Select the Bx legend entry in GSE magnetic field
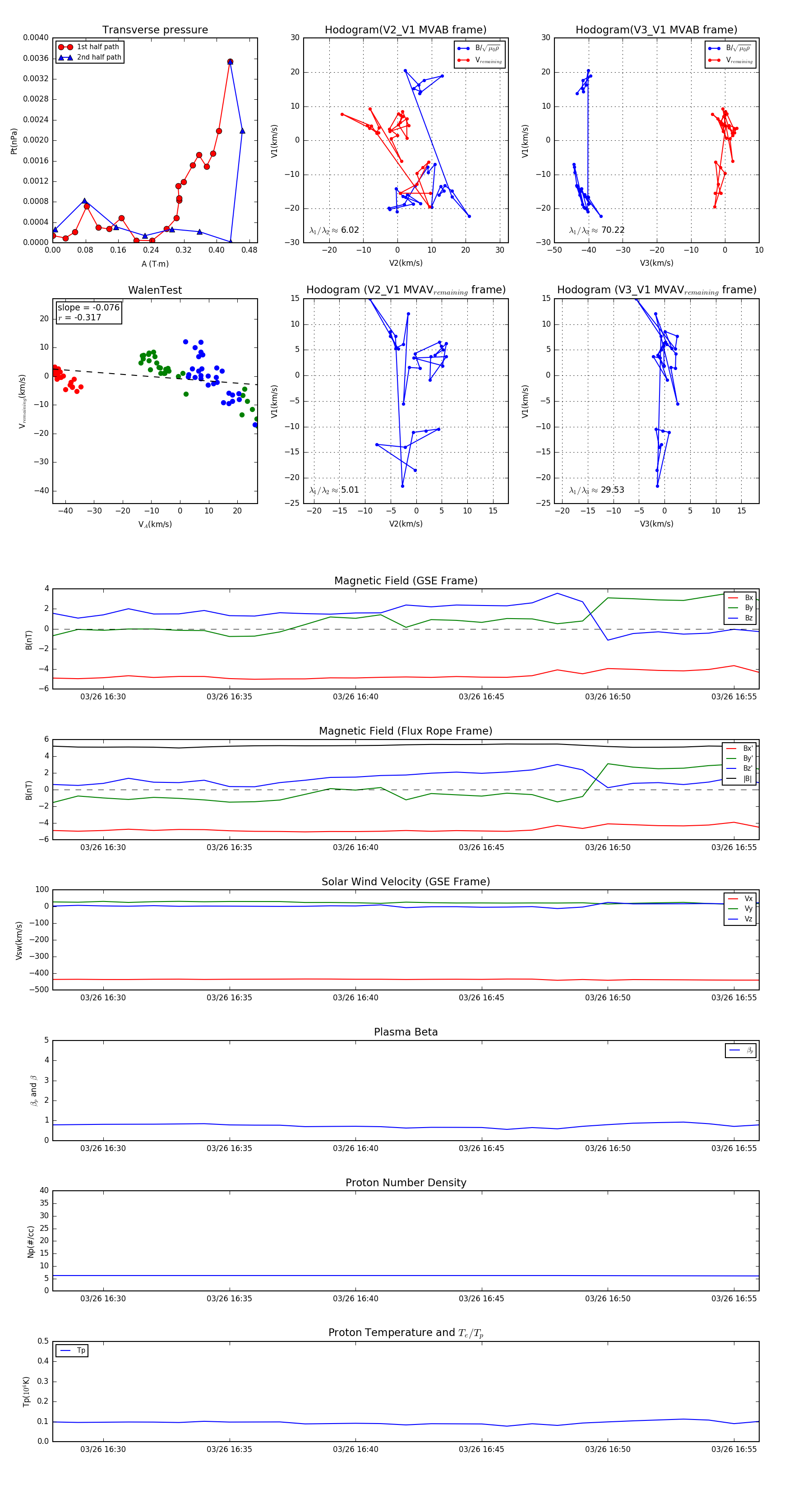The width and height of the screenshot is (812, 1489). pyautogui.click(x=740, y=598)
